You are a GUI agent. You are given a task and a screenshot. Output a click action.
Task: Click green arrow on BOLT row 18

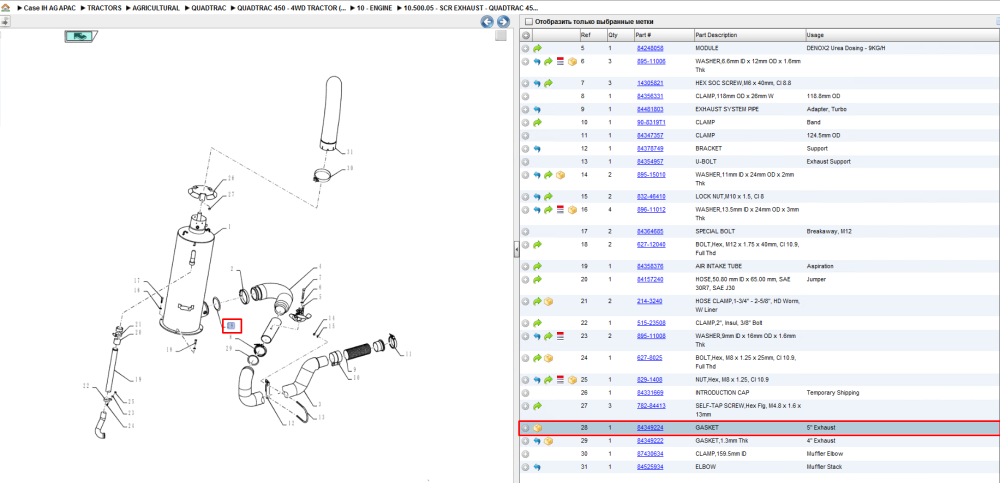(537, 244)
